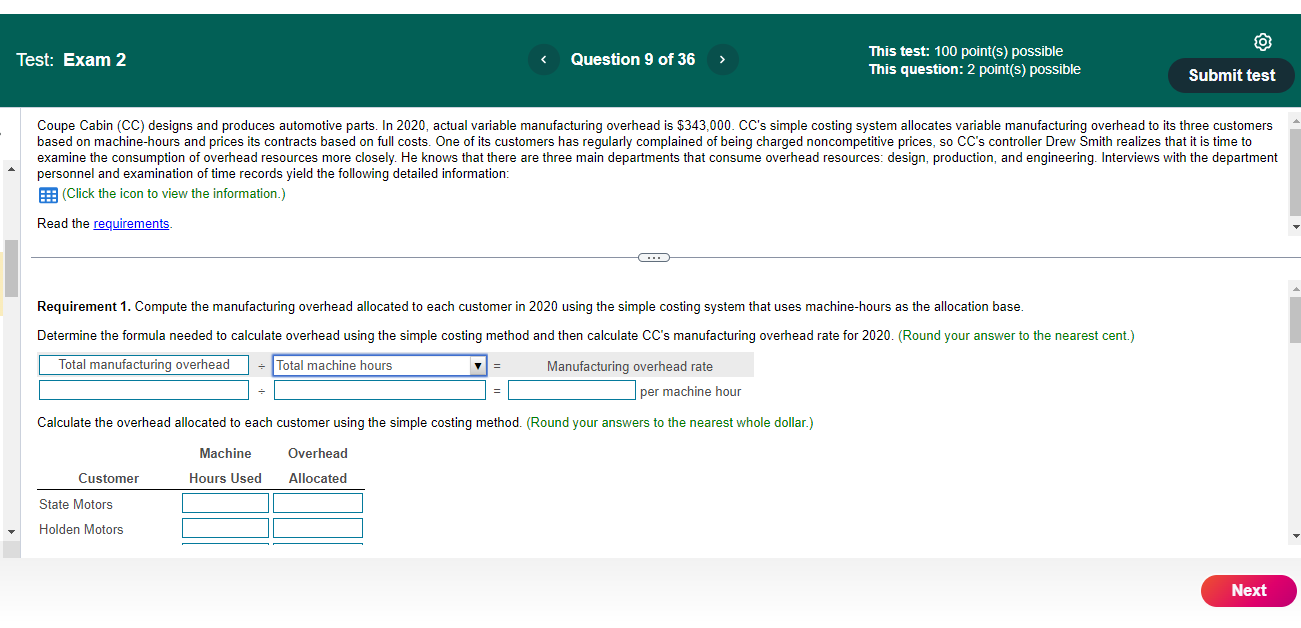Click the left chevron to go back a question

click(543, 59)
